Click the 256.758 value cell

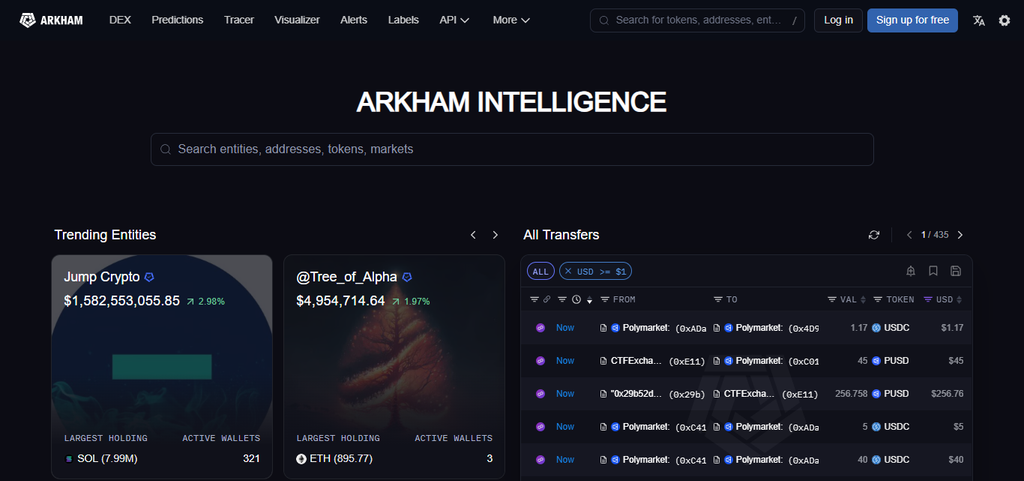(x=851, y=394)
